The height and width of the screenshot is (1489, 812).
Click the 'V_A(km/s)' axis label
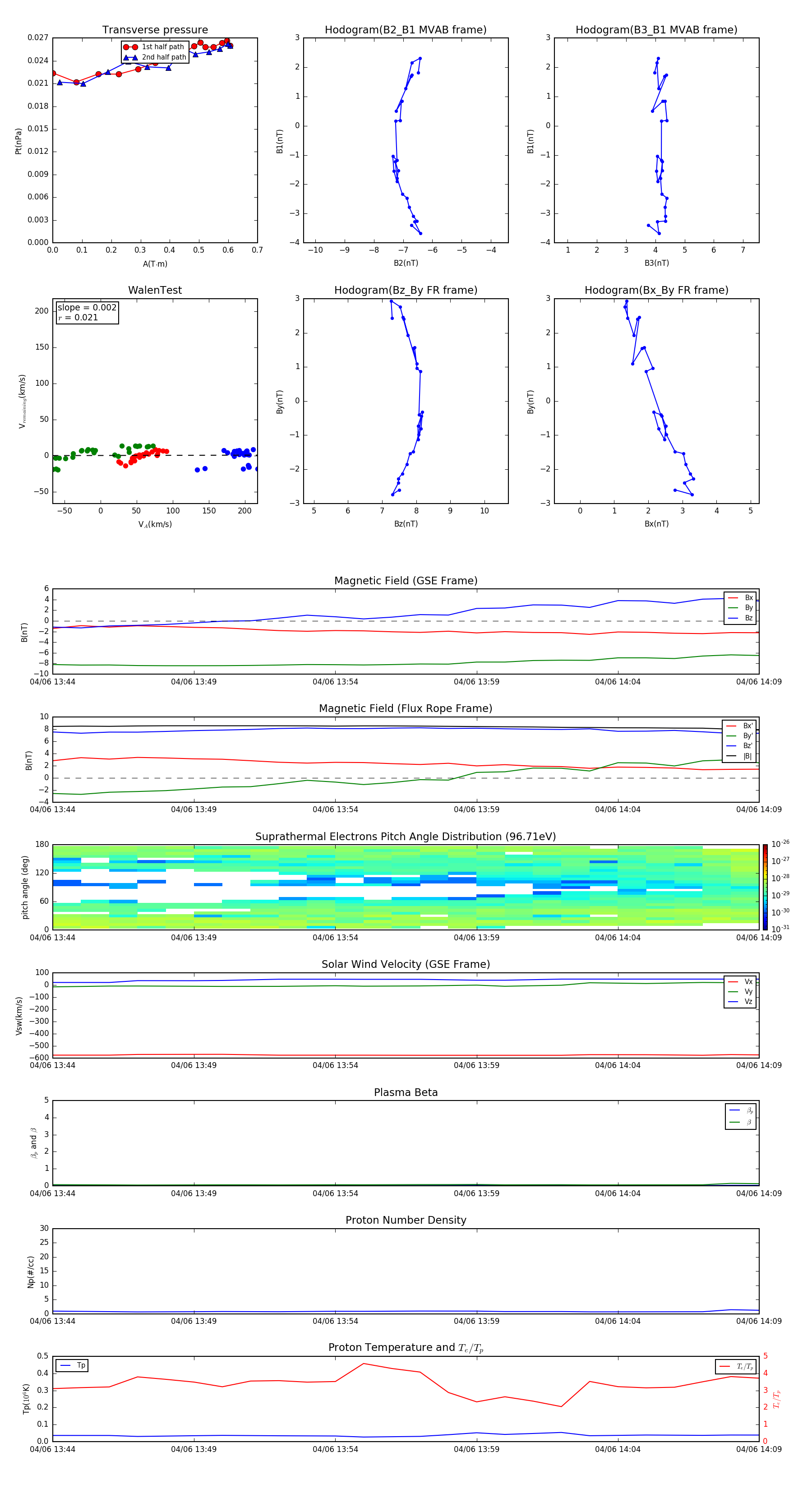[155, 525]
